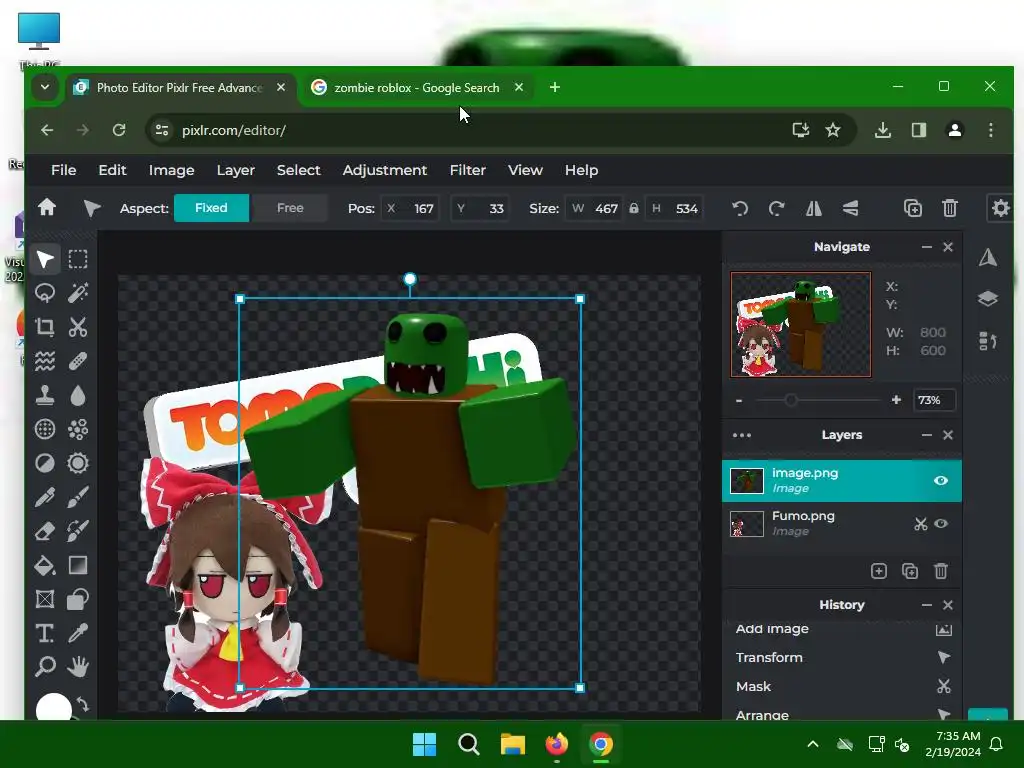Select the Crop tool
This screenshot has width=1024, height=768.
(44, 327)
